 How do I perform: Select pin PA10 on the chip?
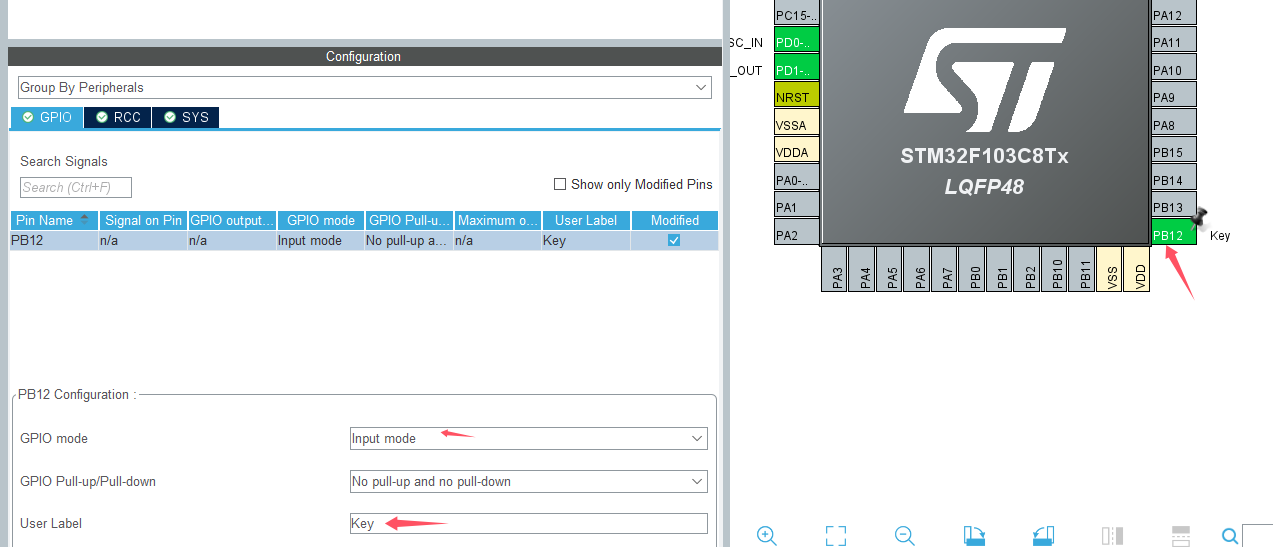(1174, 69)
